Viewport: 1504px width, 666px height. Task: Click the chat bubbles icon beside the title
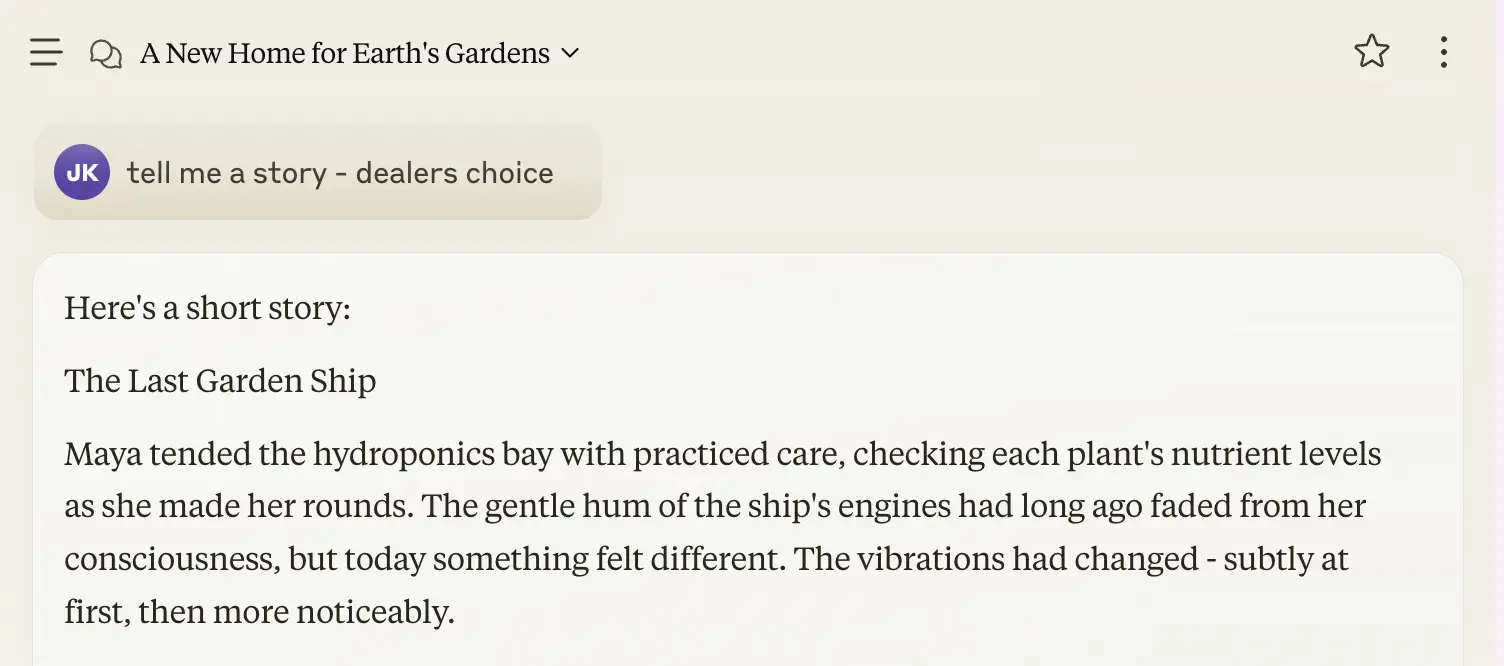click(x=106, y=53)
